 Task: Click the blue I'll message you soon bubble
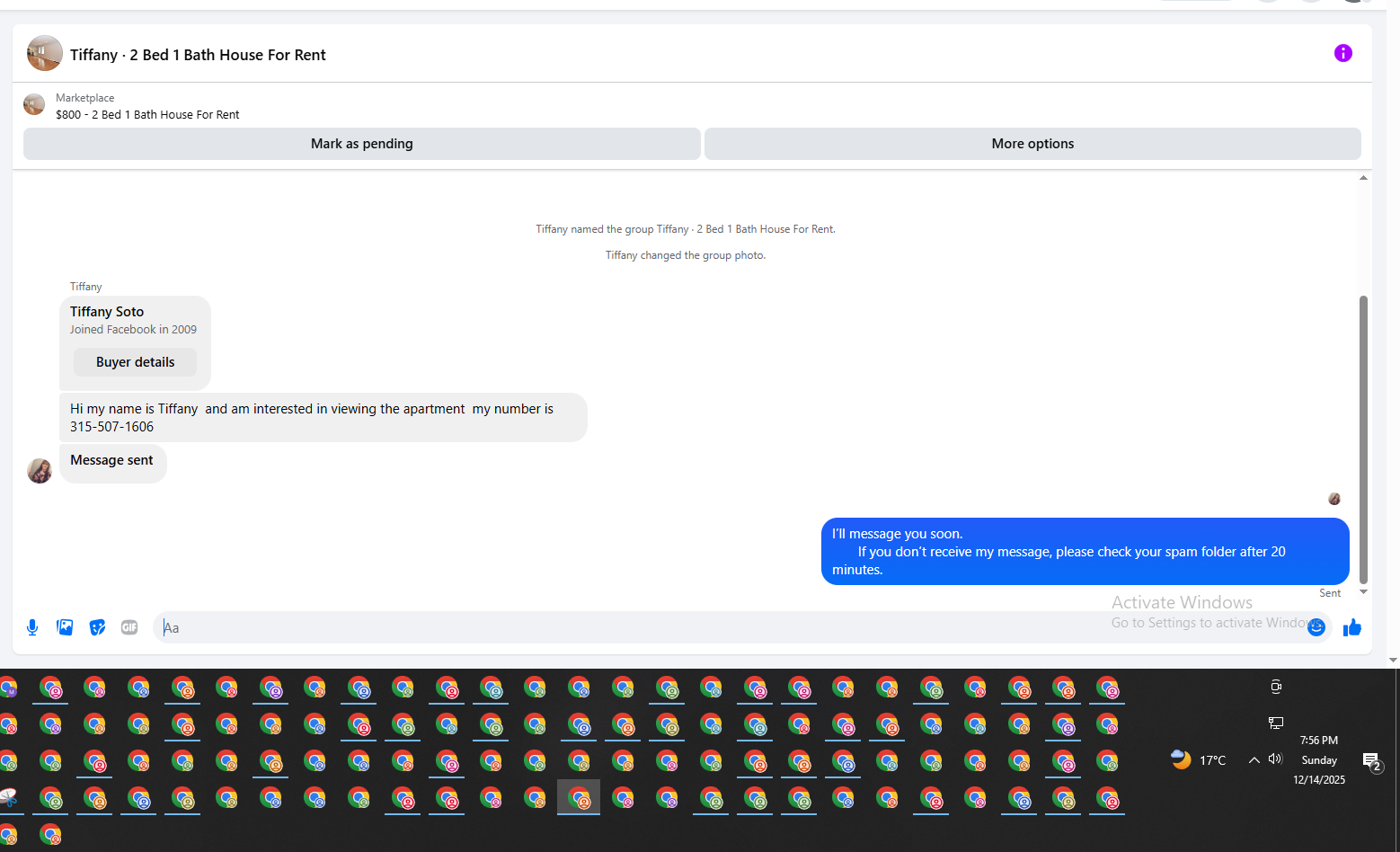(x=1085, y=552)
